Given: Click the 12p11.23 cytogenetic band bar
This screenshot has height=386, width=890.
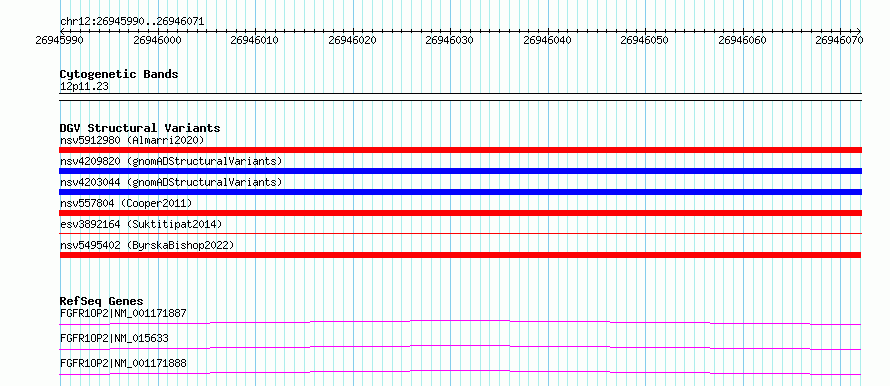Looking at the screenshot, I should (x=460, y=97).
